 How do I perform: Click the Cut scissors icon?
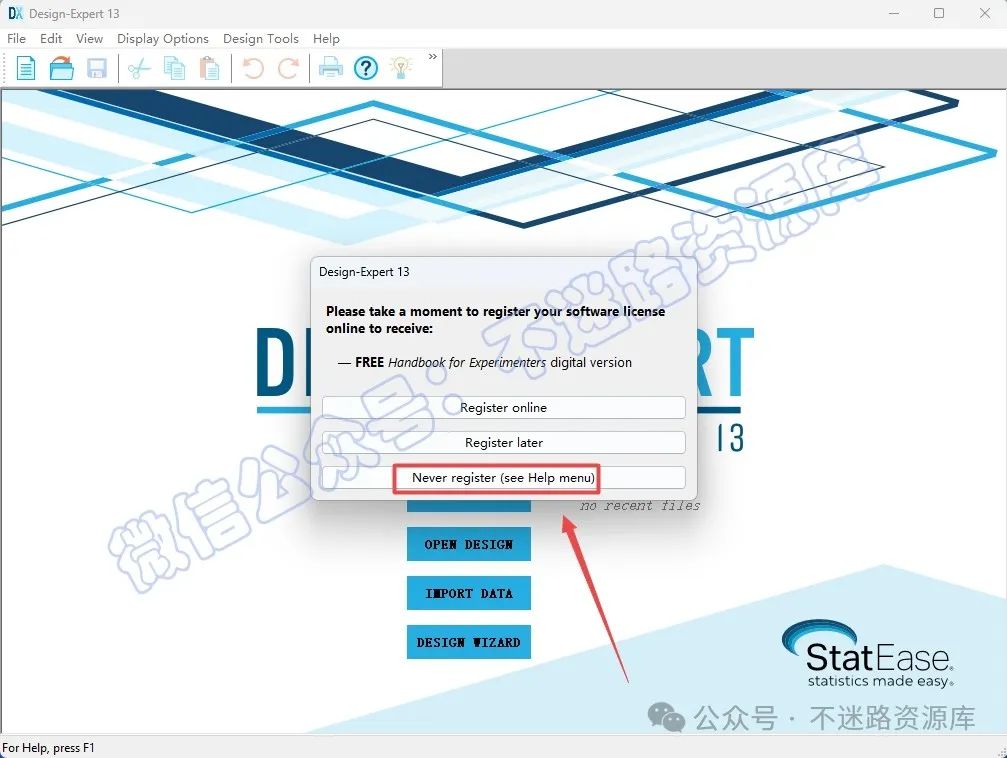tap(139, 68)
